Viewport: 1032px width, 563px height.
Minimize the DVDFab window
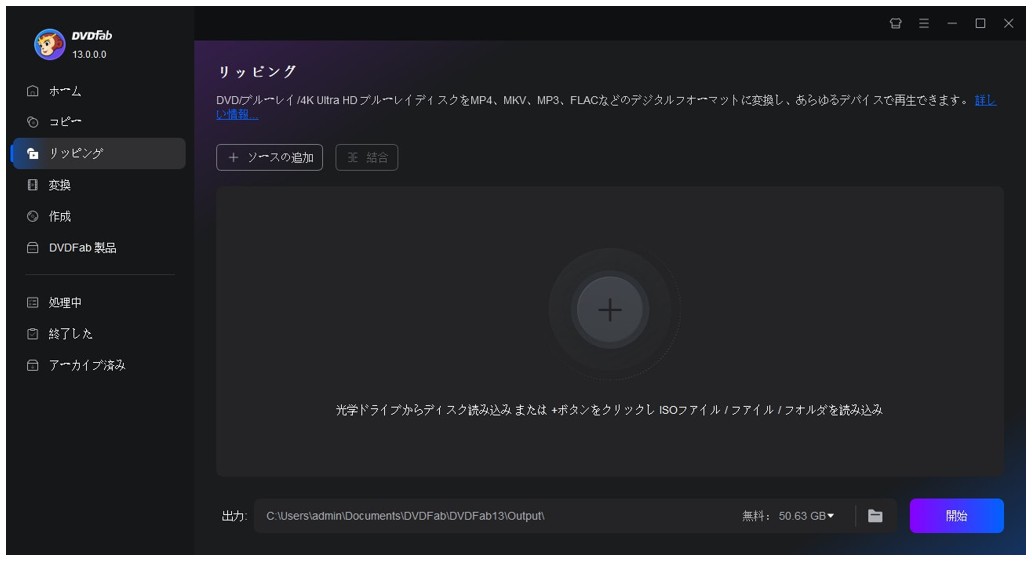click(x=952, y=23)
